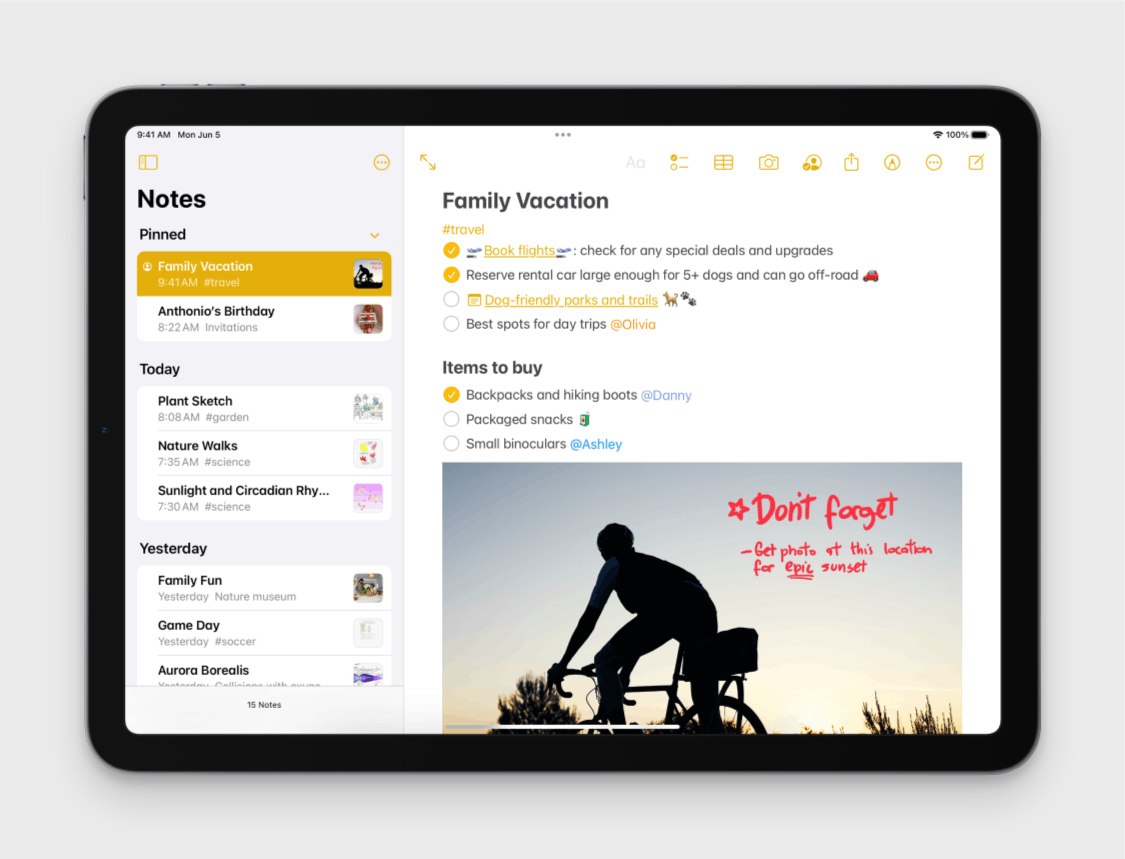
Task: Tap the Sunlight and Circadian thumbnail
Action: tap(368, 498)
